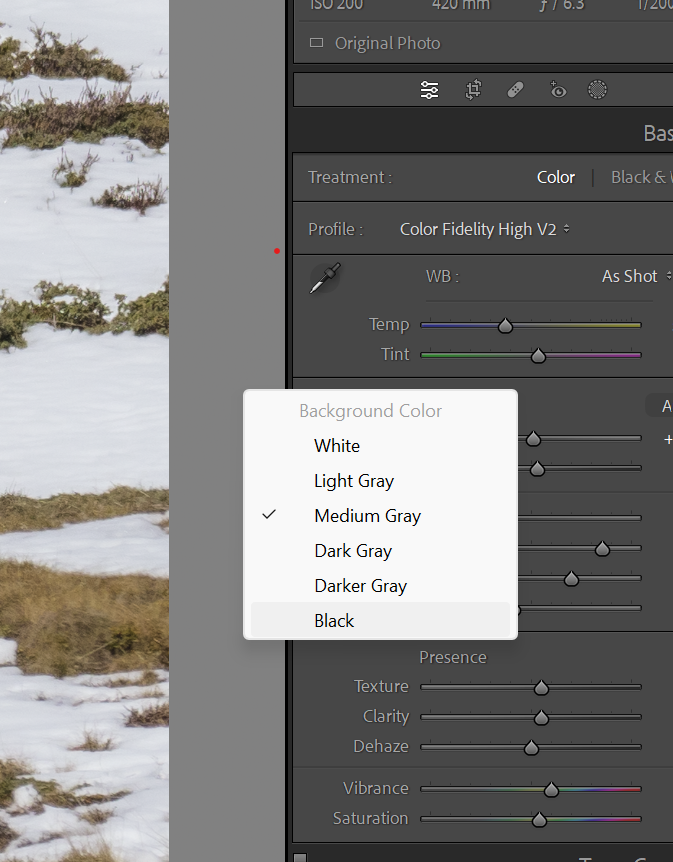Select the Edit sliders tool icon
673x862 pixels.
coord(430,90)
